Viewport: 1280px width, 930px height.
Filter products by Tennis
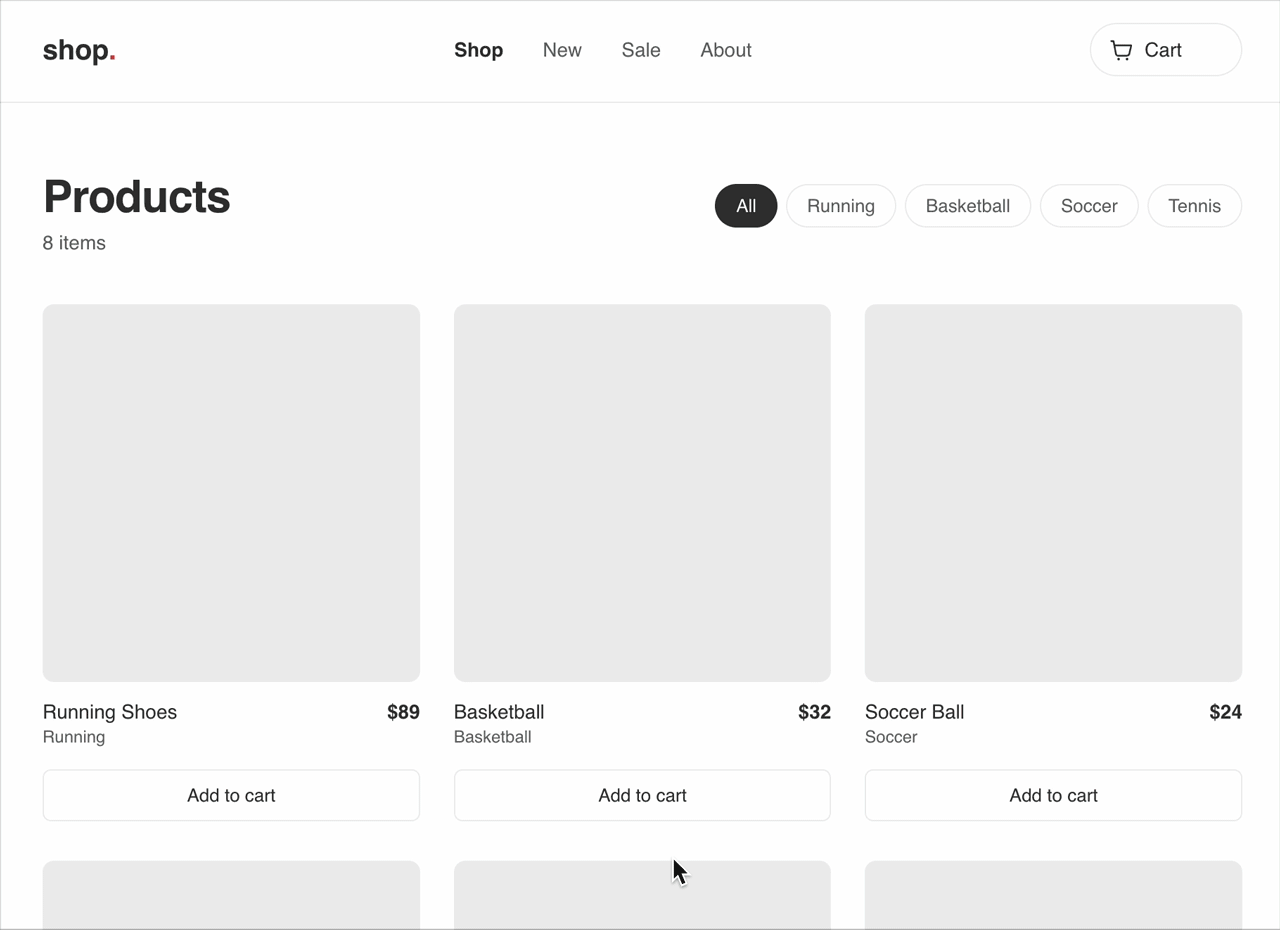point(1195,206)
